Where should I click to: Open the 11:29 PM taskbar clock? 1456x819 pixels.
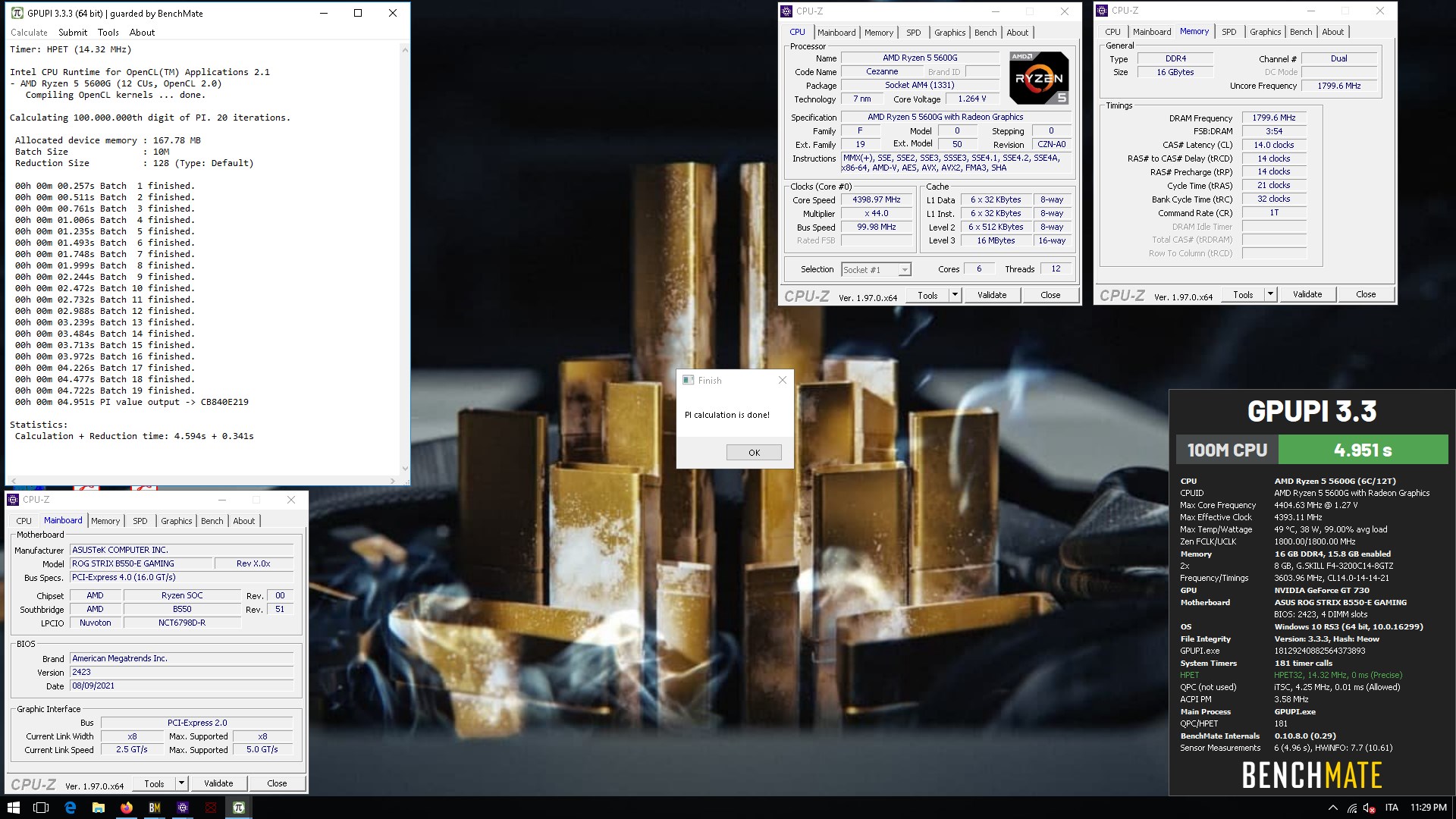click(1428, 808)
